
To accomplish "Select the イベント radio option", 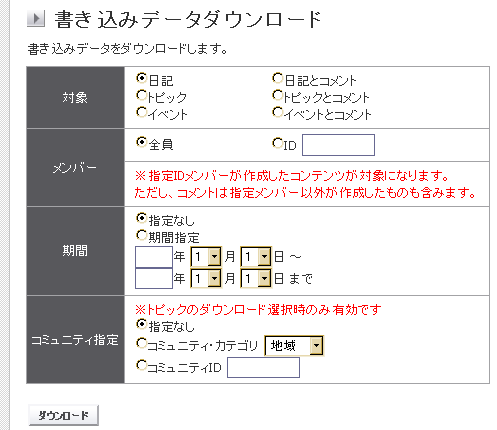I will [x=141, y=112].
